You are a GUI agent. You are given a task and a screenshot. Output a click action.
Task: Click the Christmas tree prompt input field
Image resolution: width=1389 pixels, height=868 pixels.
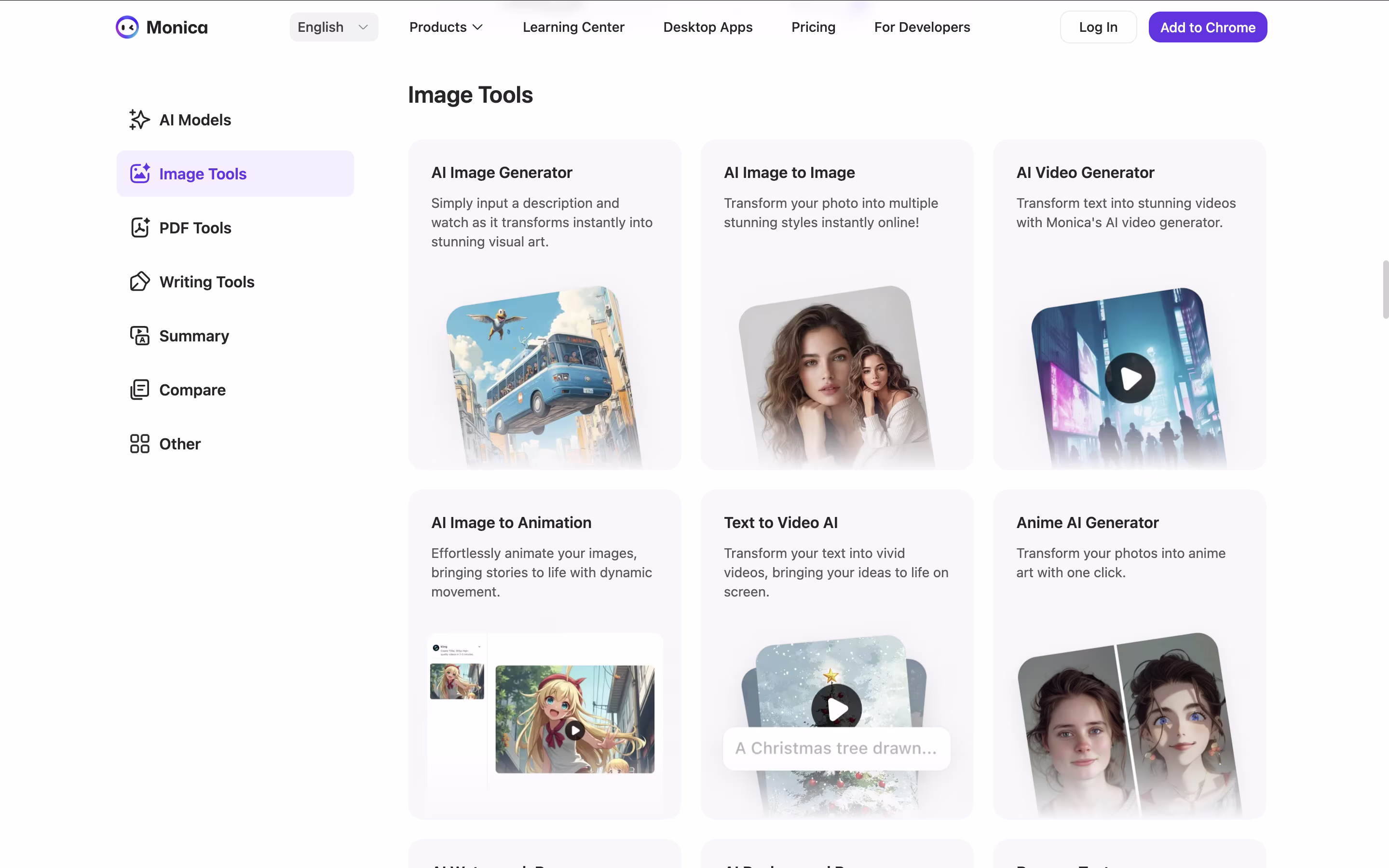click(836, 748)
